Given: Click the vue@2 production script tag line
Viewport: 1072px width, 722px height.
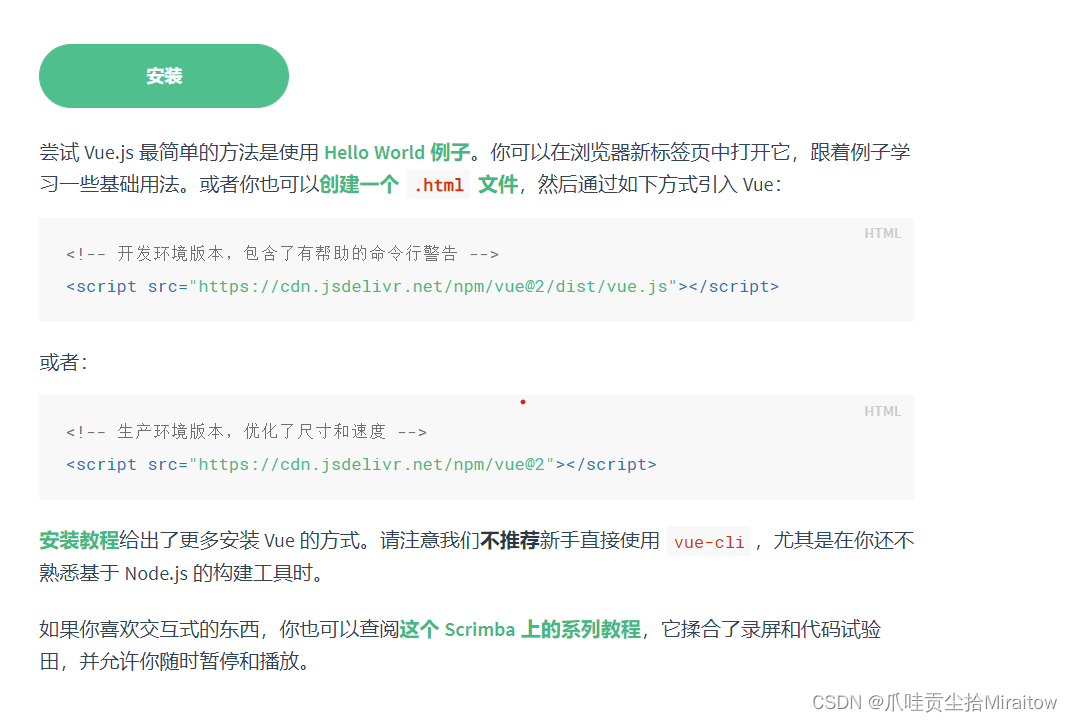Looking at the screenshot, I should pyautogui.click(x=361, y=464).
